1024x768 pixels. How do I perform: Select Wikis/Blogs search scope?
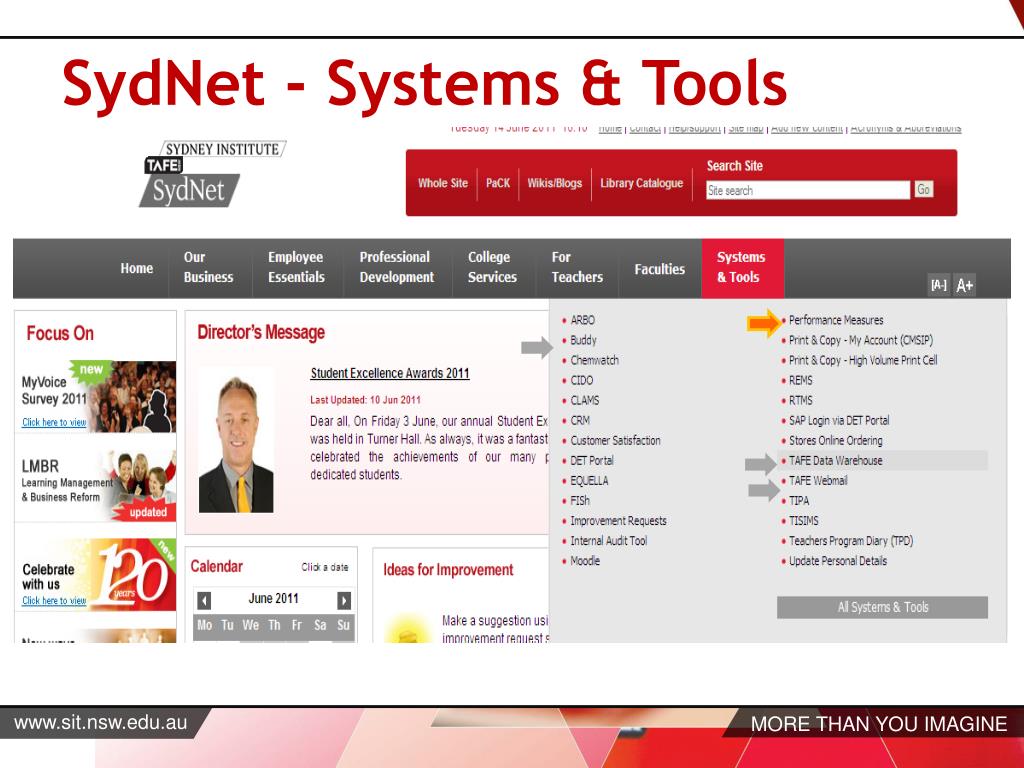tap(554, 184)
